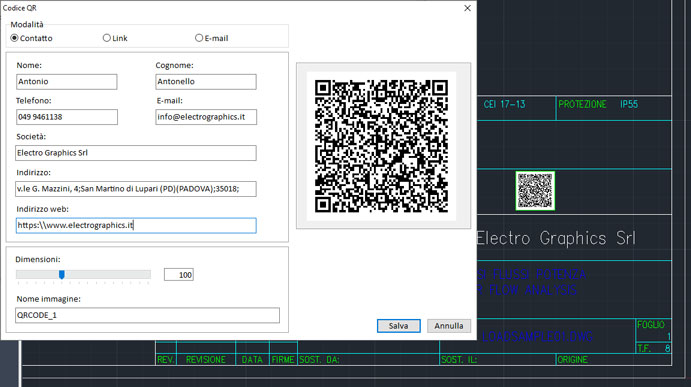
Task: Click the Cognome field containing Antonello
Action: (x=206, y=82)
